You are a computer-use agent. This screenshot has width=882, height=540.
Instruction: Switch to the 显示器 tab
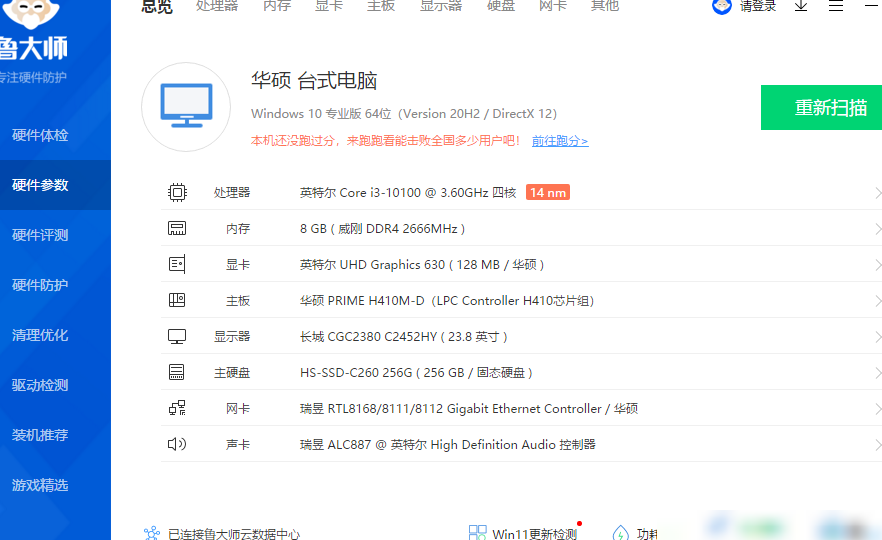tap(441, 6)
